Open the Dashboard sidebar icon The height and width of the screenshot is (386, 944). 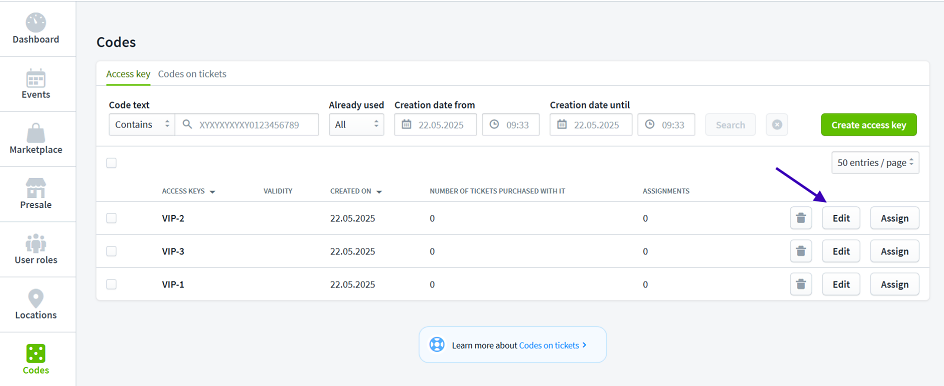click(36, 22)
